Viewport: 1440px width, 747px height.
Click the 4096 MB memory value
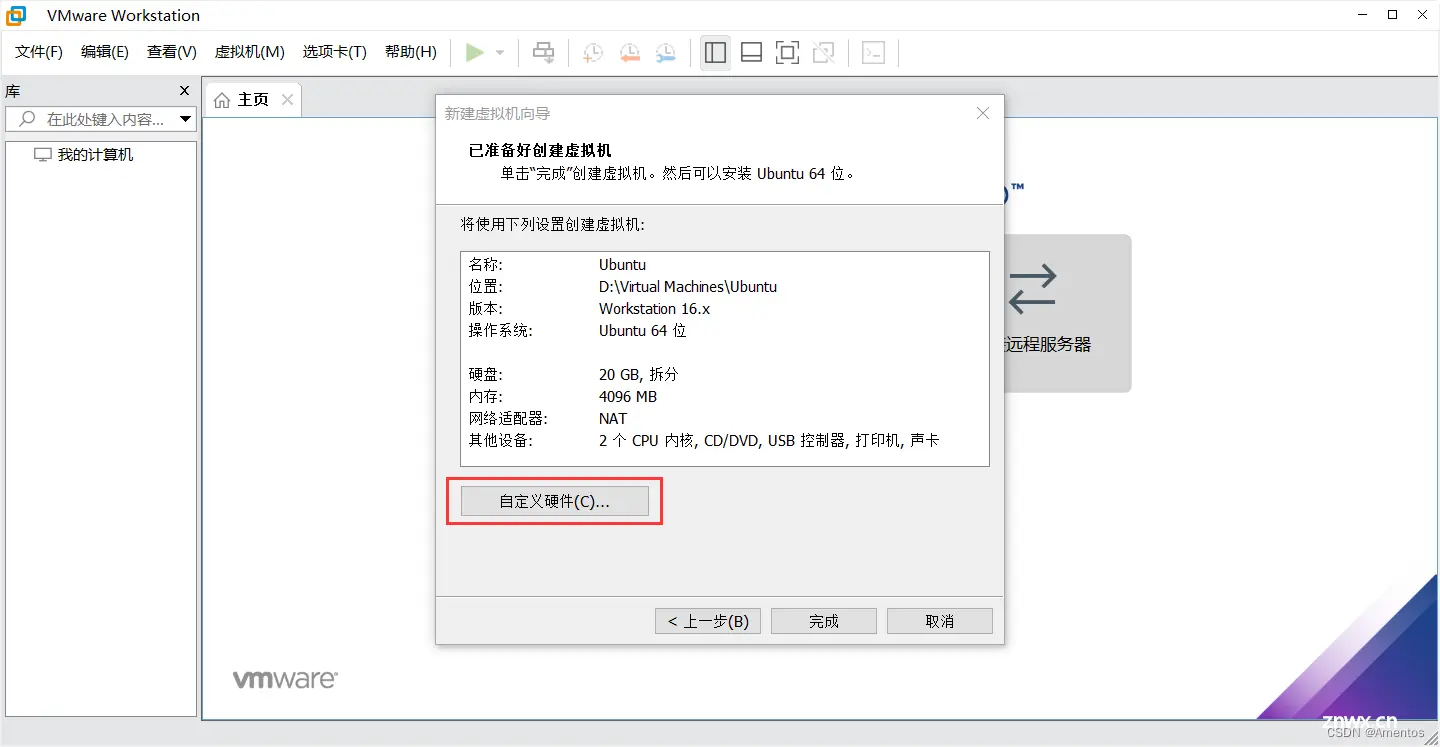pyautogui.click(x=628, y=397)
